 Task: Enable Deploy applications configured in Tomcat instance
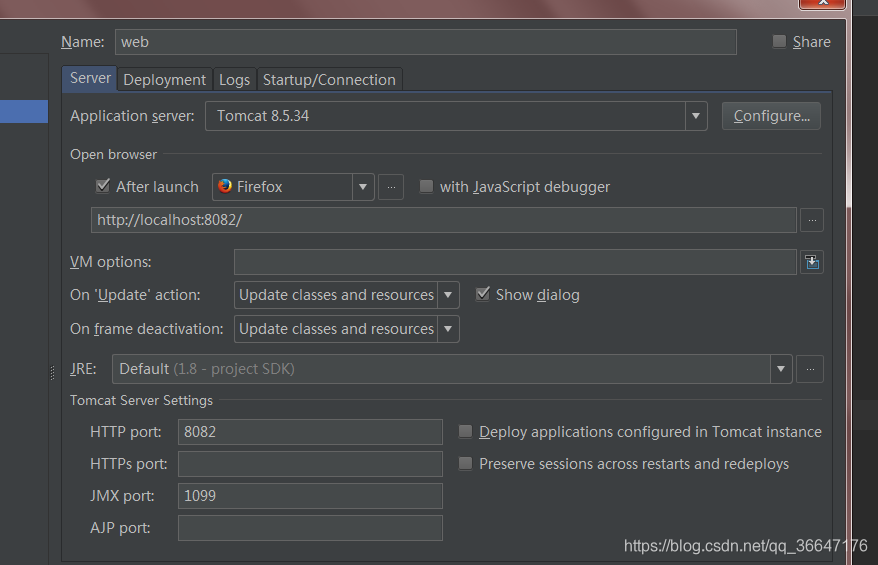coord(465,431)
